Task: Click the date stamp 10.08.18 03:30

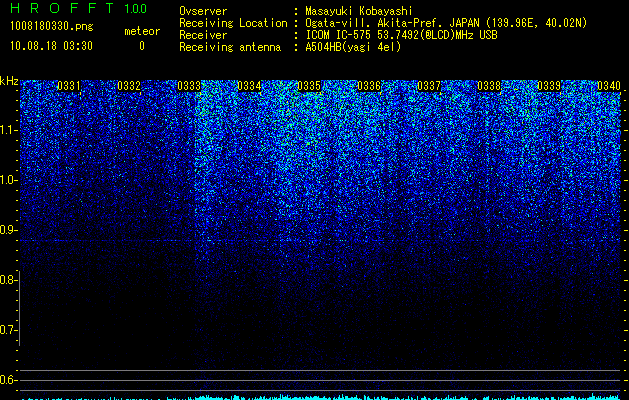Action: tap(51, 46)
